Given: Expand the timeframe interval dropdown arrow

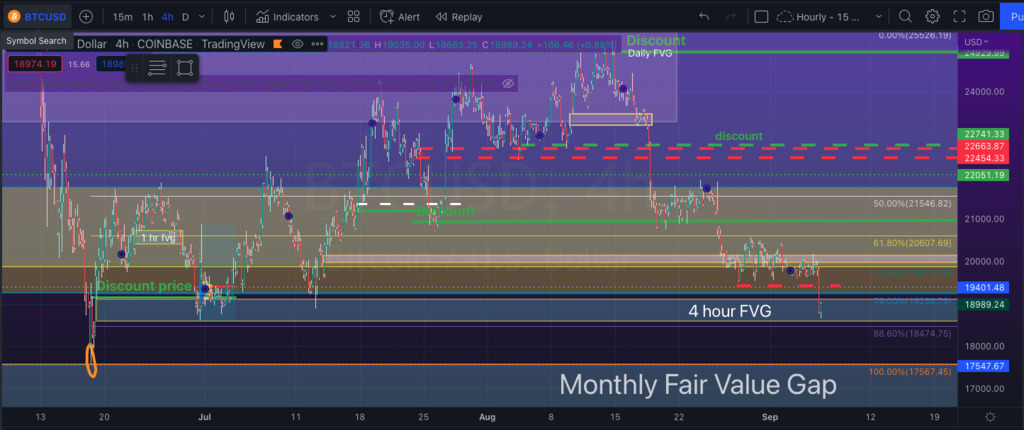Looking at the screenshot, I should pos(204,16).
